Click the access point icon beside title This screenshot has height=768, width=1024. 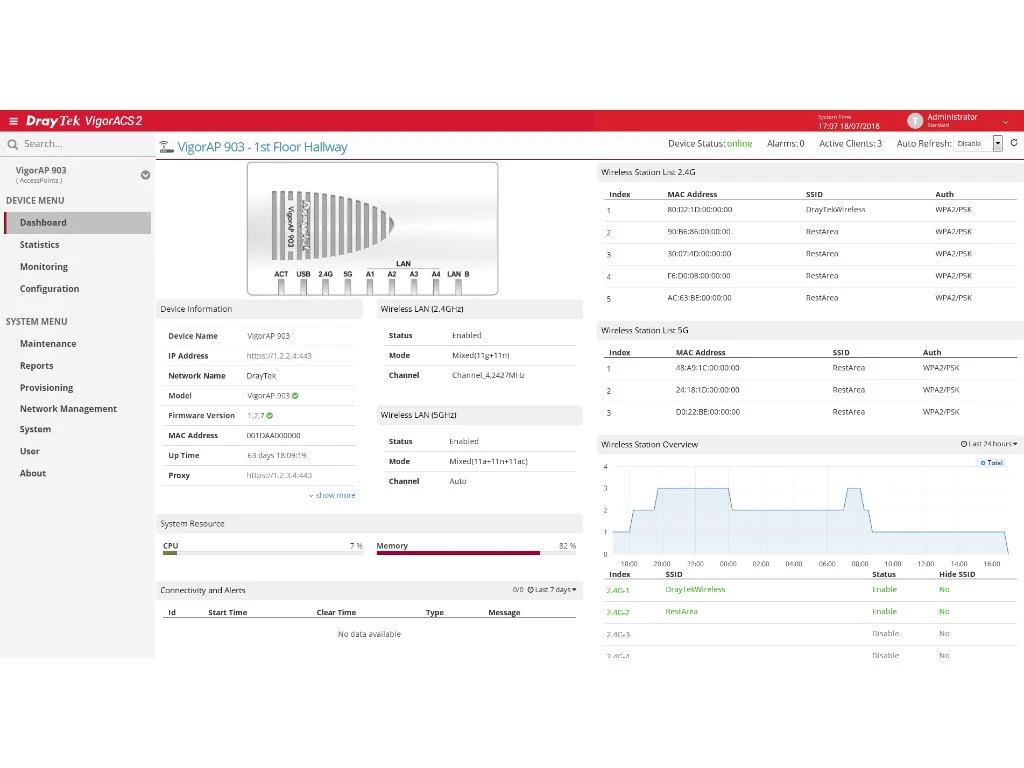coord(166,147)
